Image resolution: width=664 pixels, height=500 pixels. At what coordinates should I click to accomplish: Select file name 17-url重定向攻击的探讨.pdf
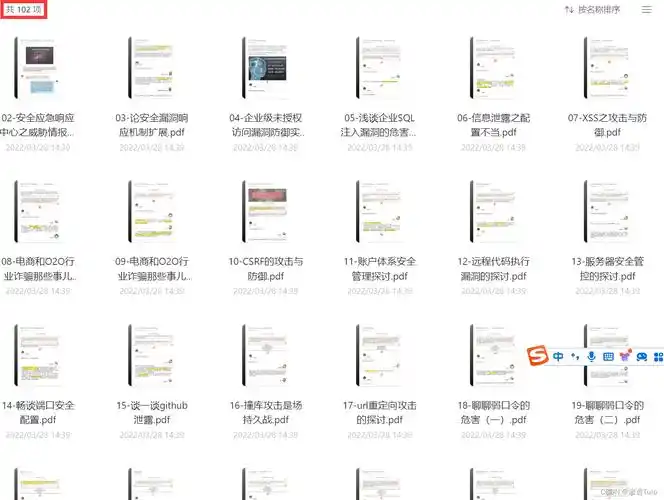379,412
